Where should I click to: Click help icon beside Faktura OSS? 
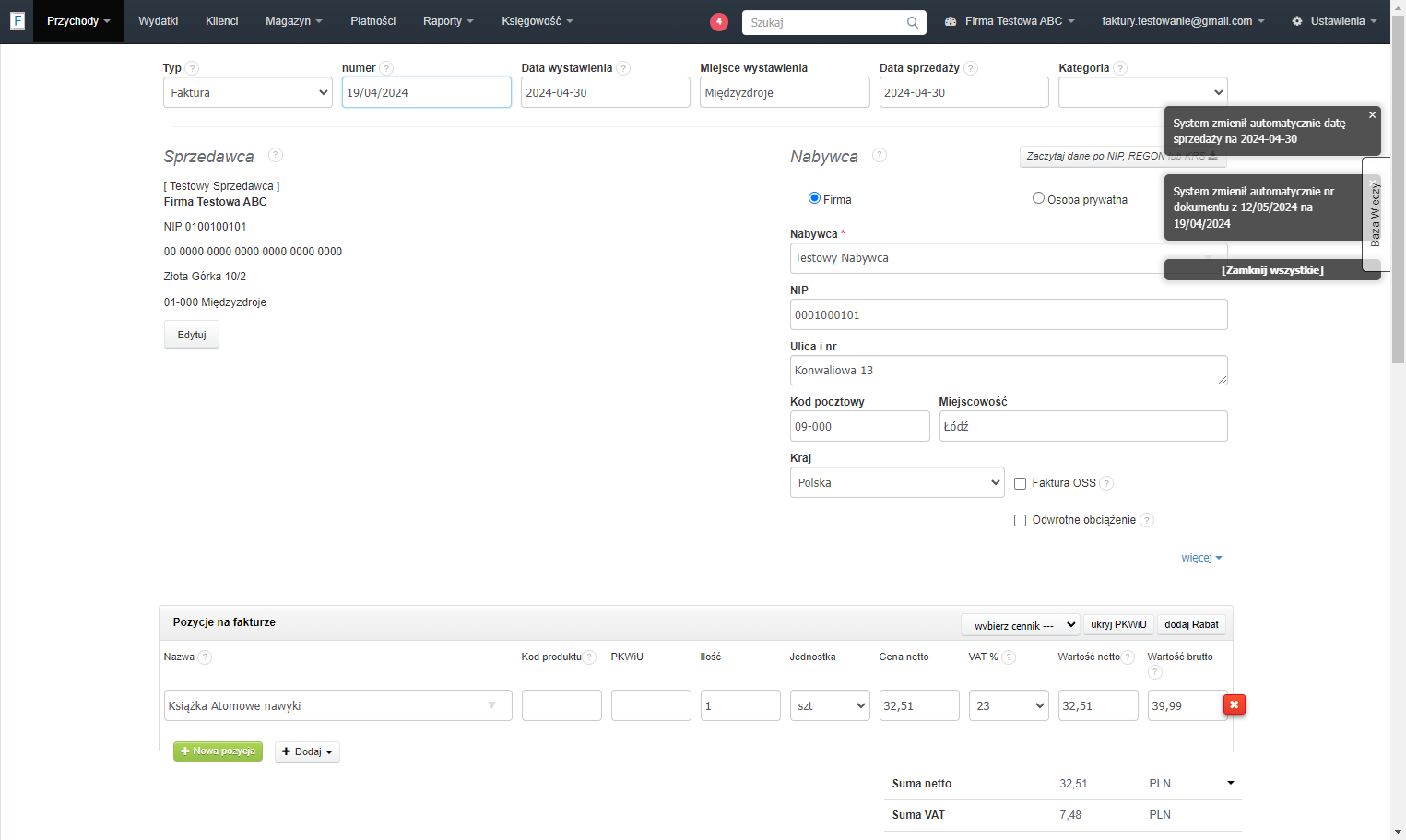click(1106, 483)
